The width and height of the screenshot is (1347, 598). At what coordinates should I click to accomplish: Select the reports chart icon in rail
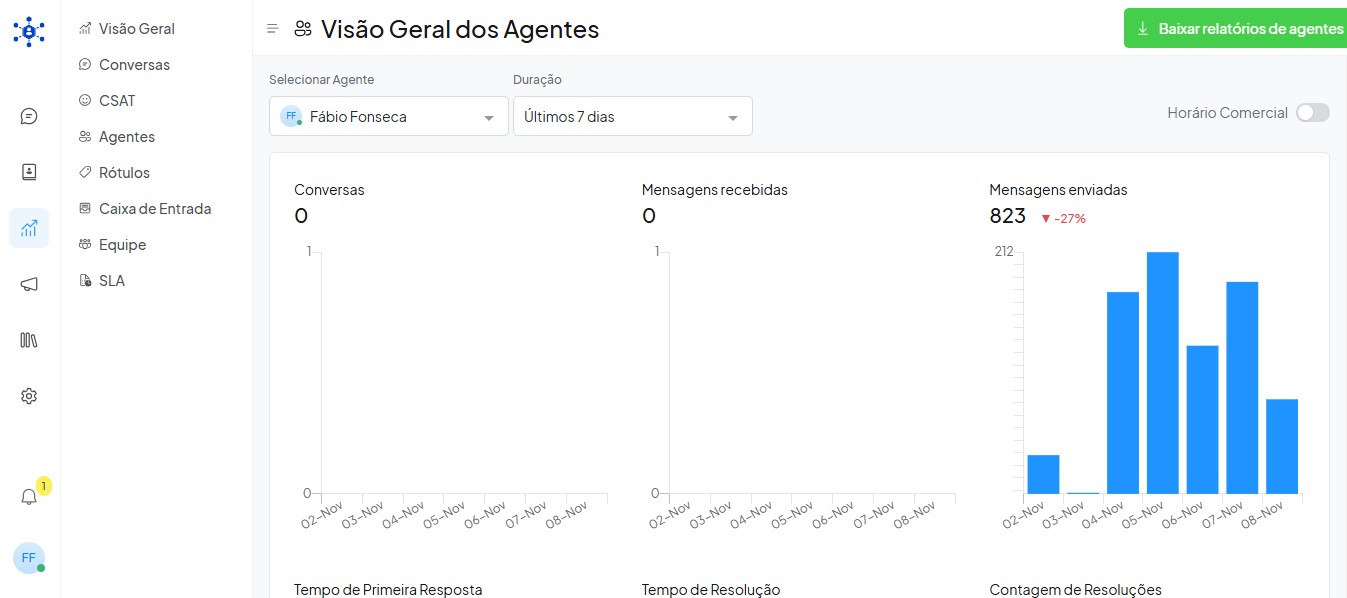29,228
